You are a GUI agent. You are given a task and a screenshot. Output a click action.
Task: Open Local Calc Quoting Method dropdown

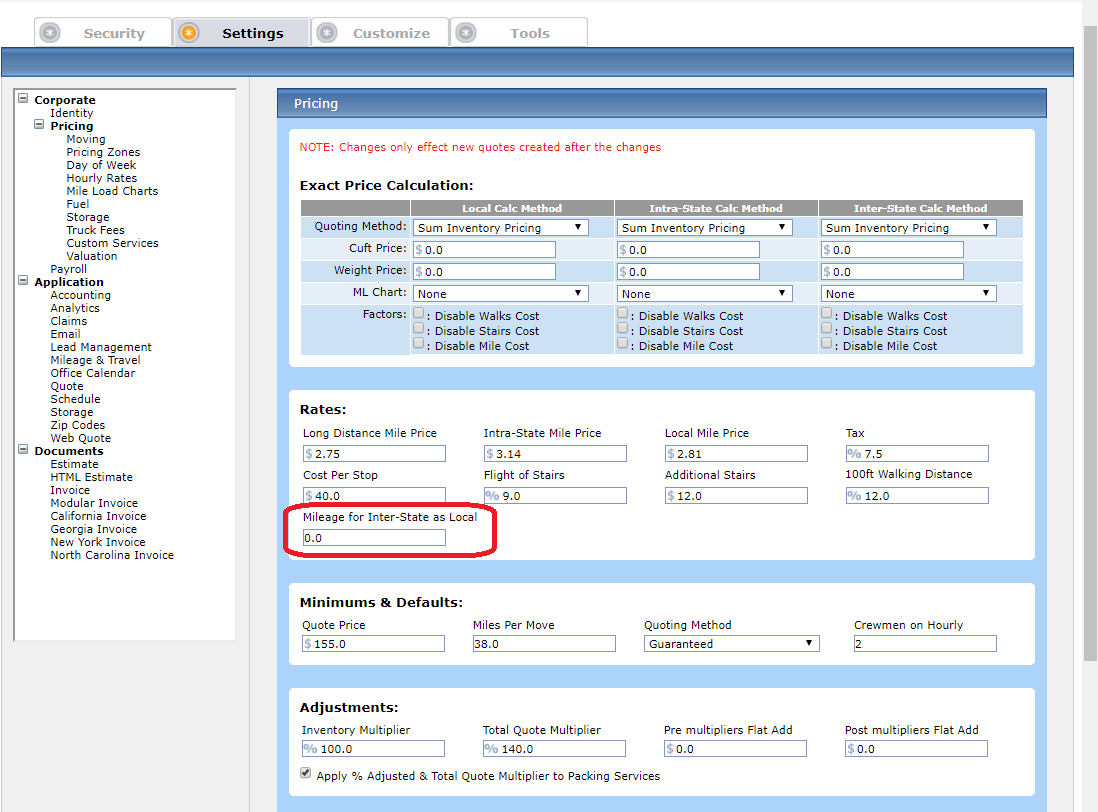(501, 228)
